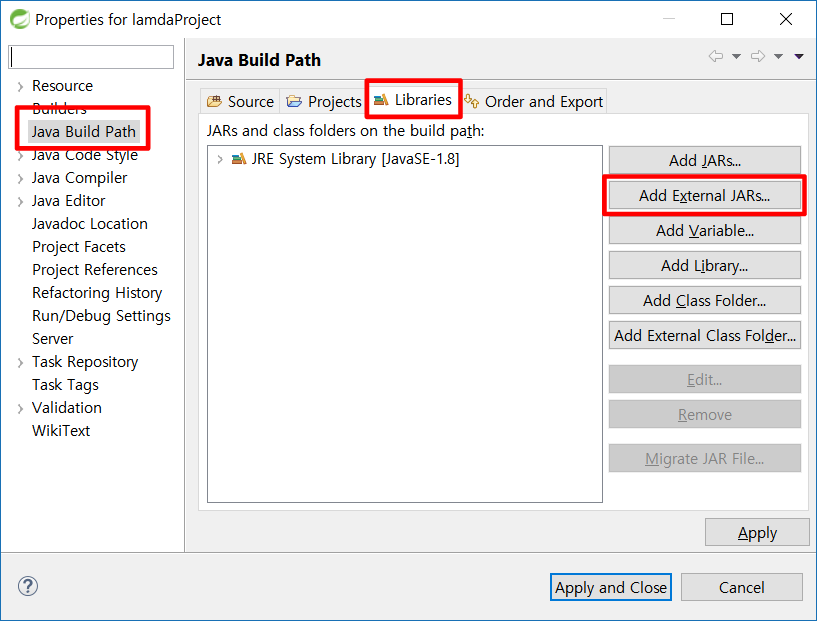Open the view menu triangle
This screenshot has width=817, height=621.
click(x=799, y=56)
